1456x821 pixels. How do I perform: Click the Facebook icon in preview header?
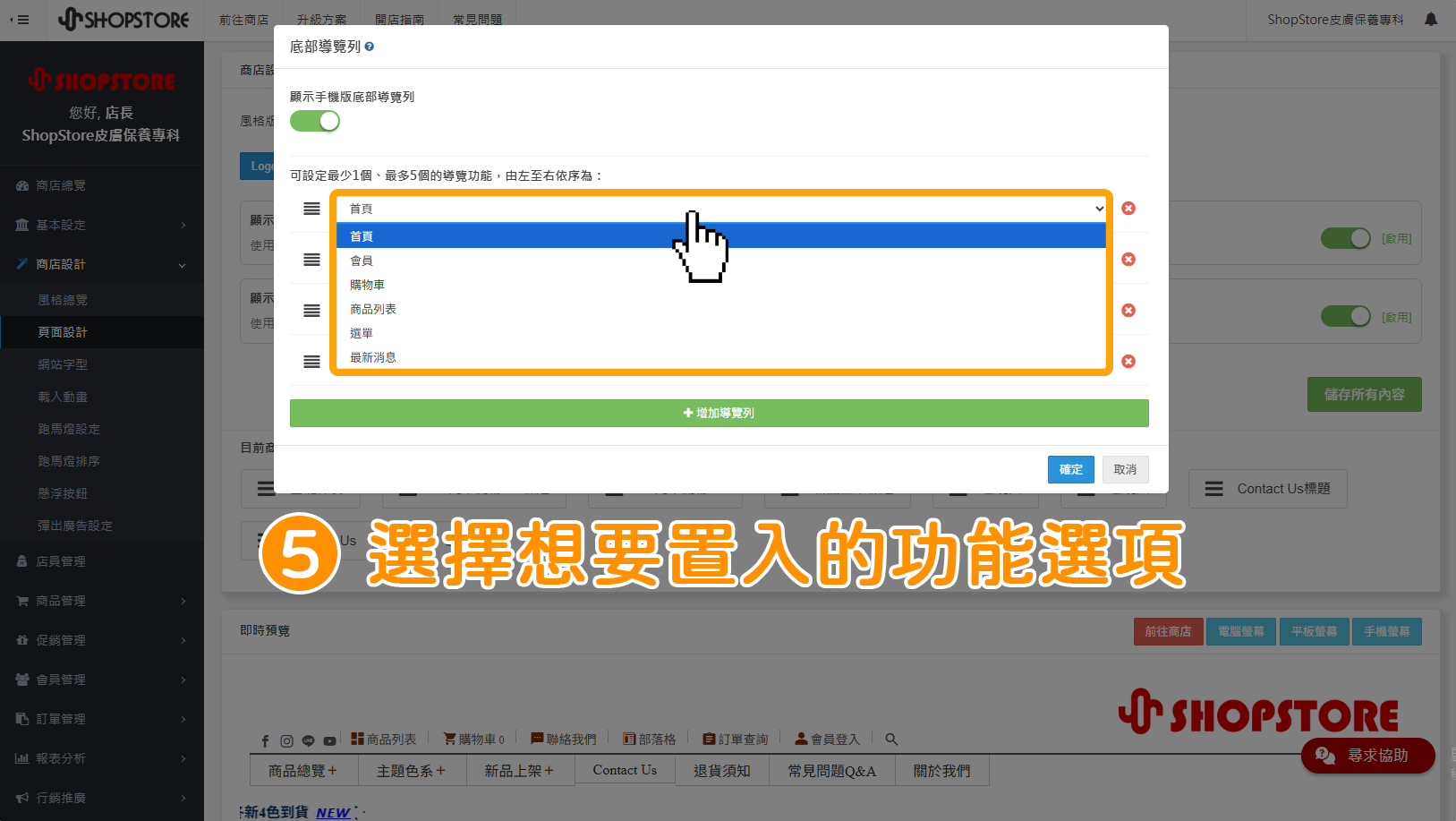265,740
